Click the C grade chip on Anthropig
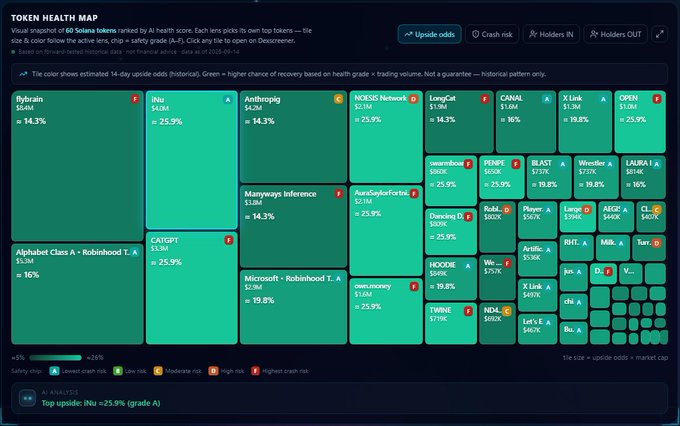 pos(338,99)
